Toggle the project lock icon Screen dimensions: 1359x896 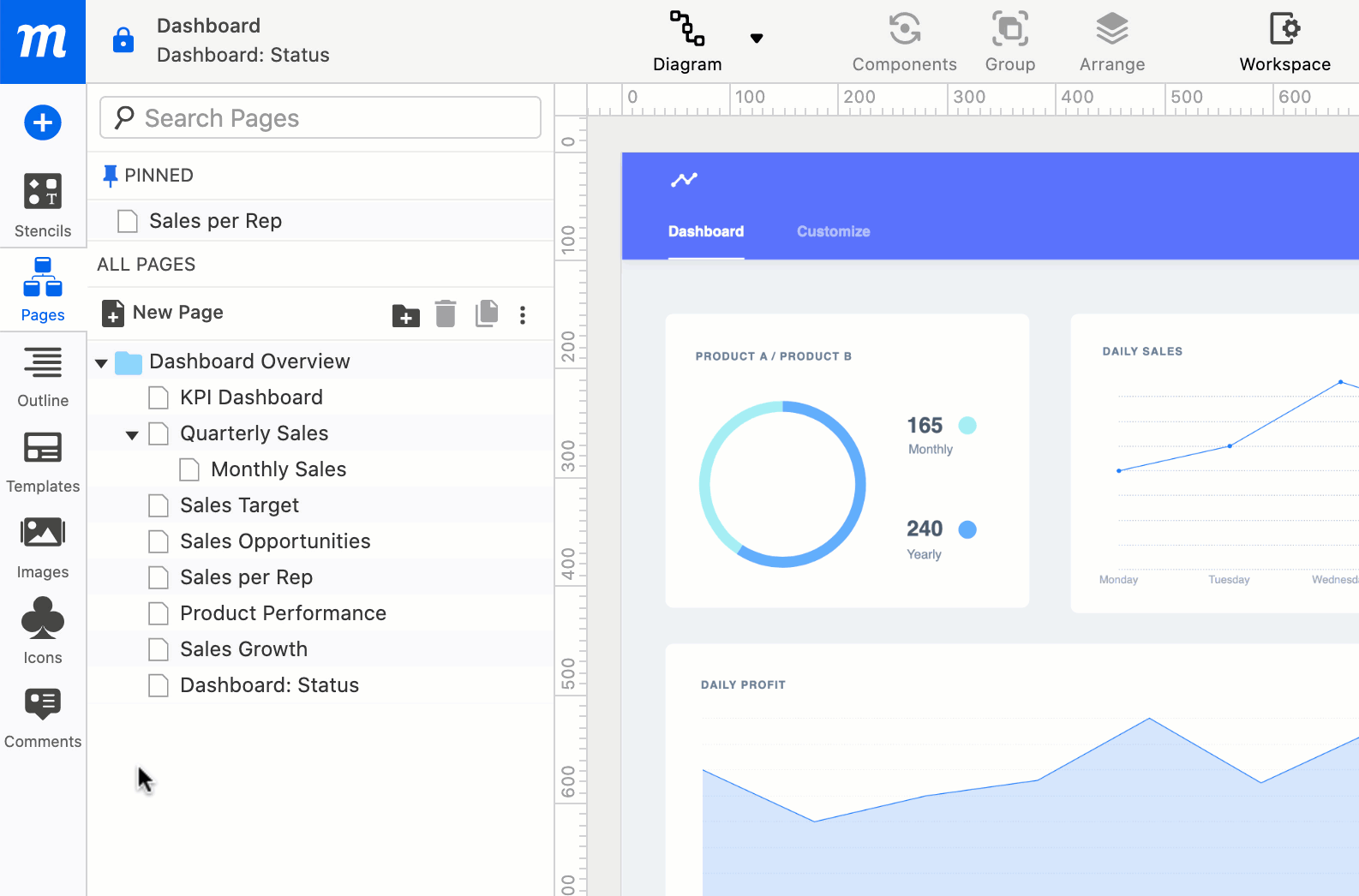coord(123,40)
